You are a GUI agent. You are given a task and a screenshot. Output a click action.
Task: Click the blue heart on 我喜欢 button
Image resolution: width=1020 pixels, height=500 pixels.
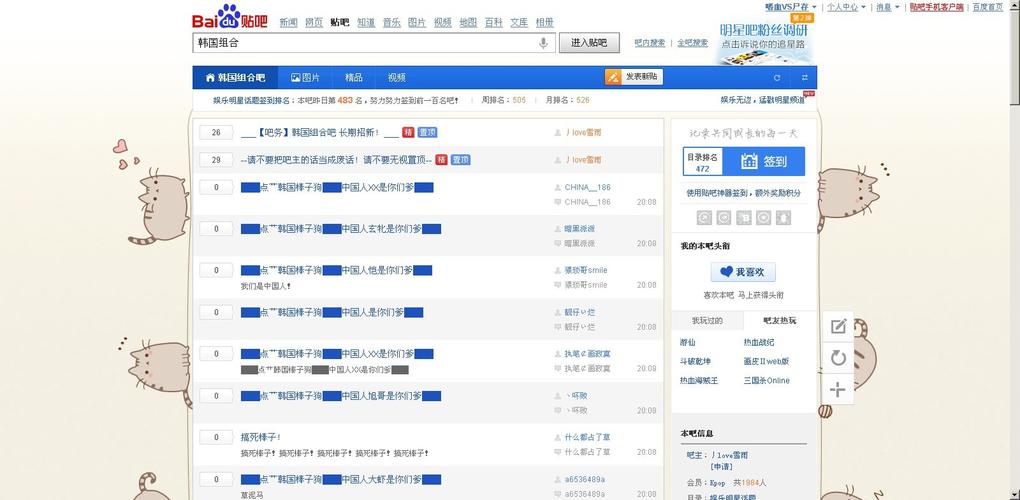click(726, 272)
